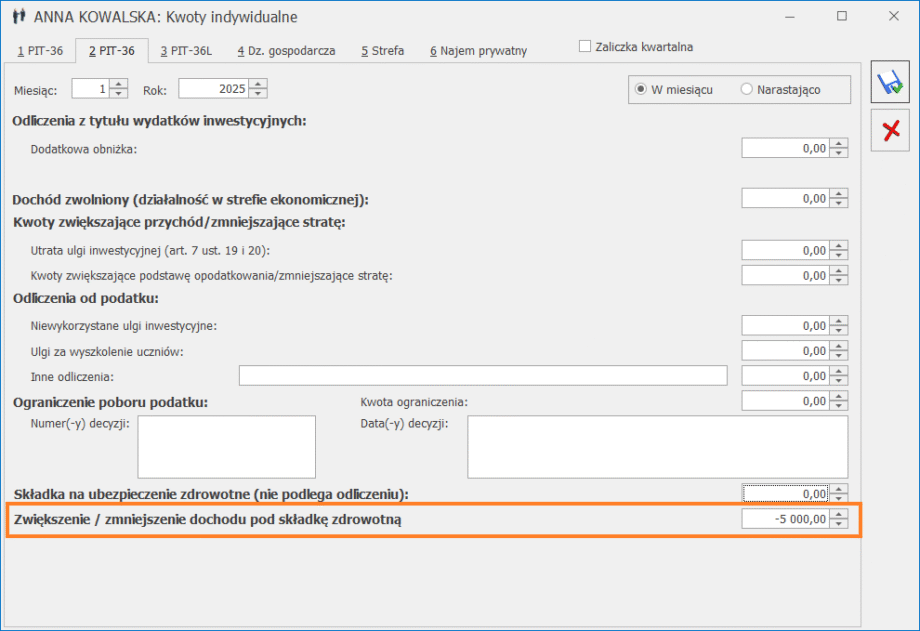Click the Numer(-y) decyzji text area
This screenshot has height=631, width=920.
tap(226, 447)
